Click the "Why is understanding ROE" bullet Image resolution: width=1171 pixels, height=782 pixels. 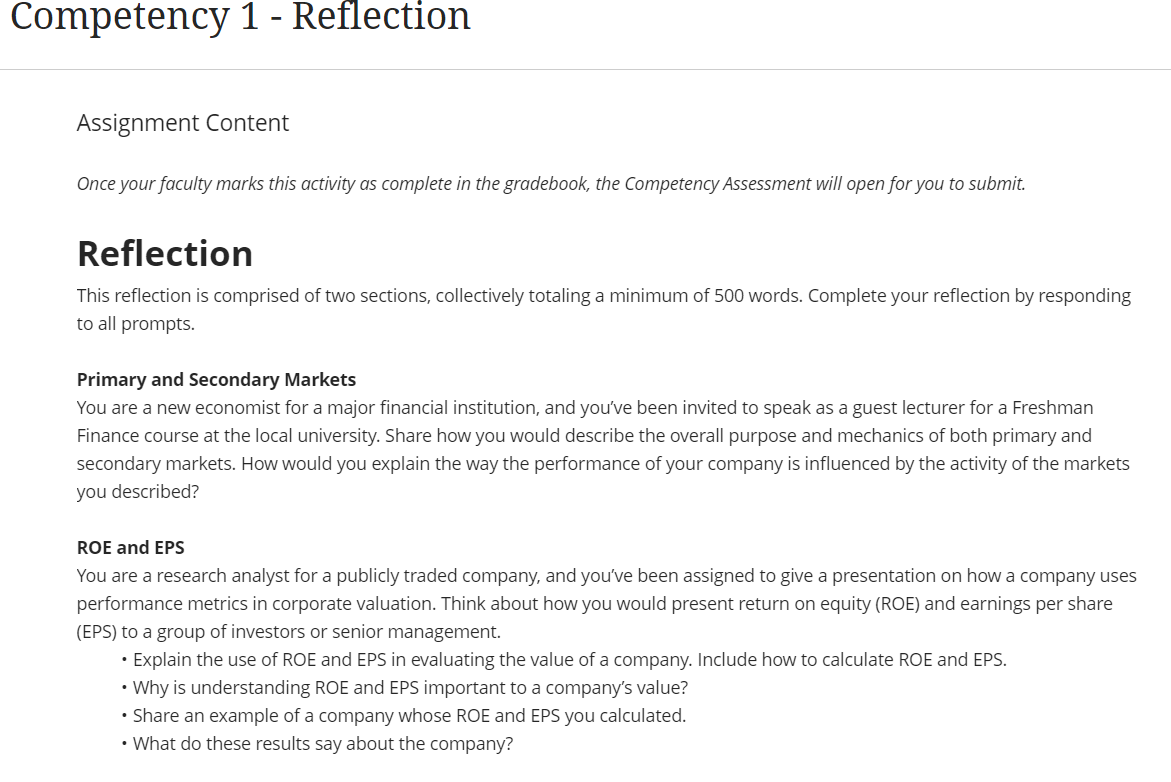tap(410, 688)
